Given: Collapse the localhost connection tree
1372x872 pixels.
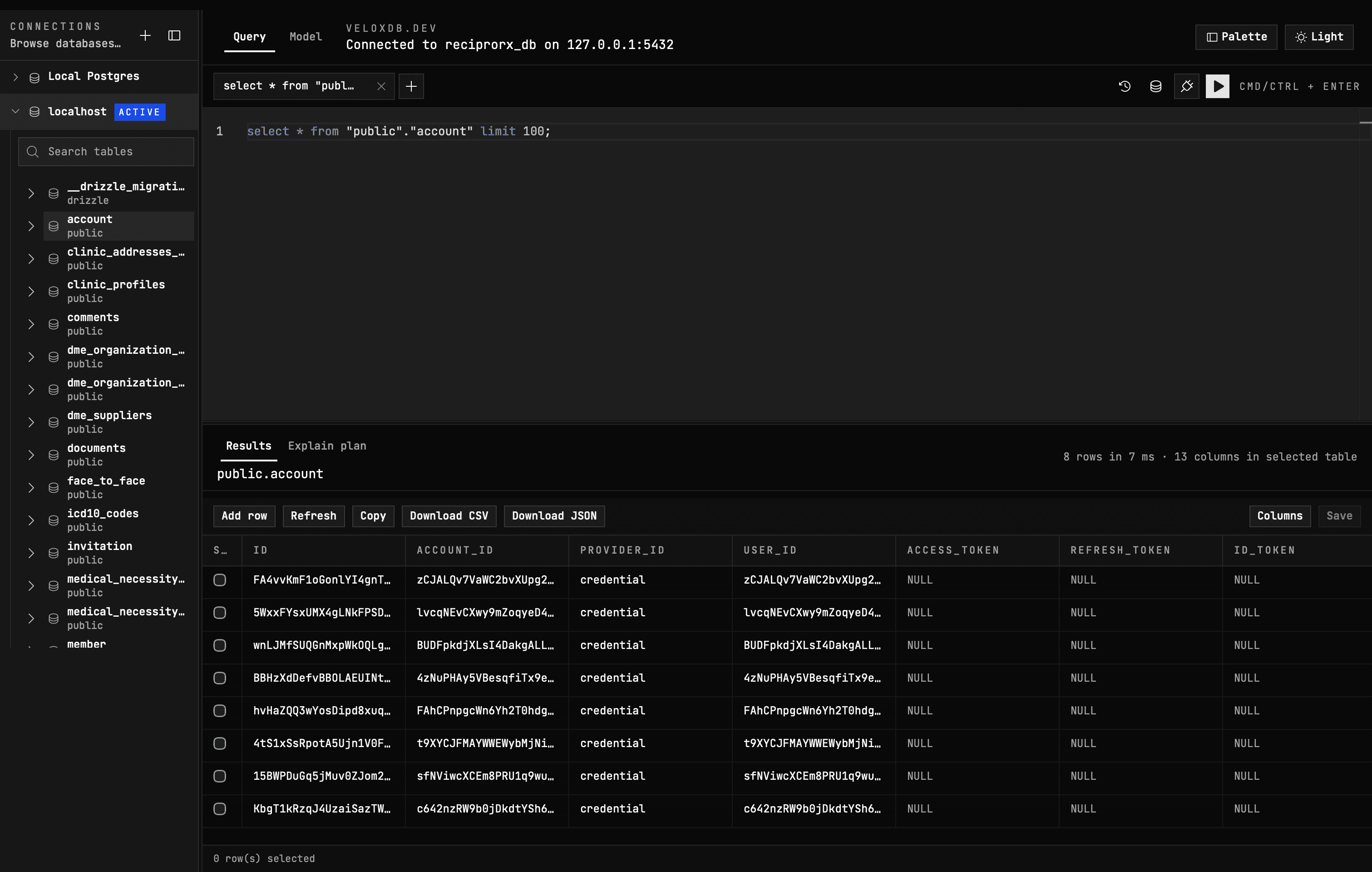Looking at the screenshot, I should pos(15,112).
